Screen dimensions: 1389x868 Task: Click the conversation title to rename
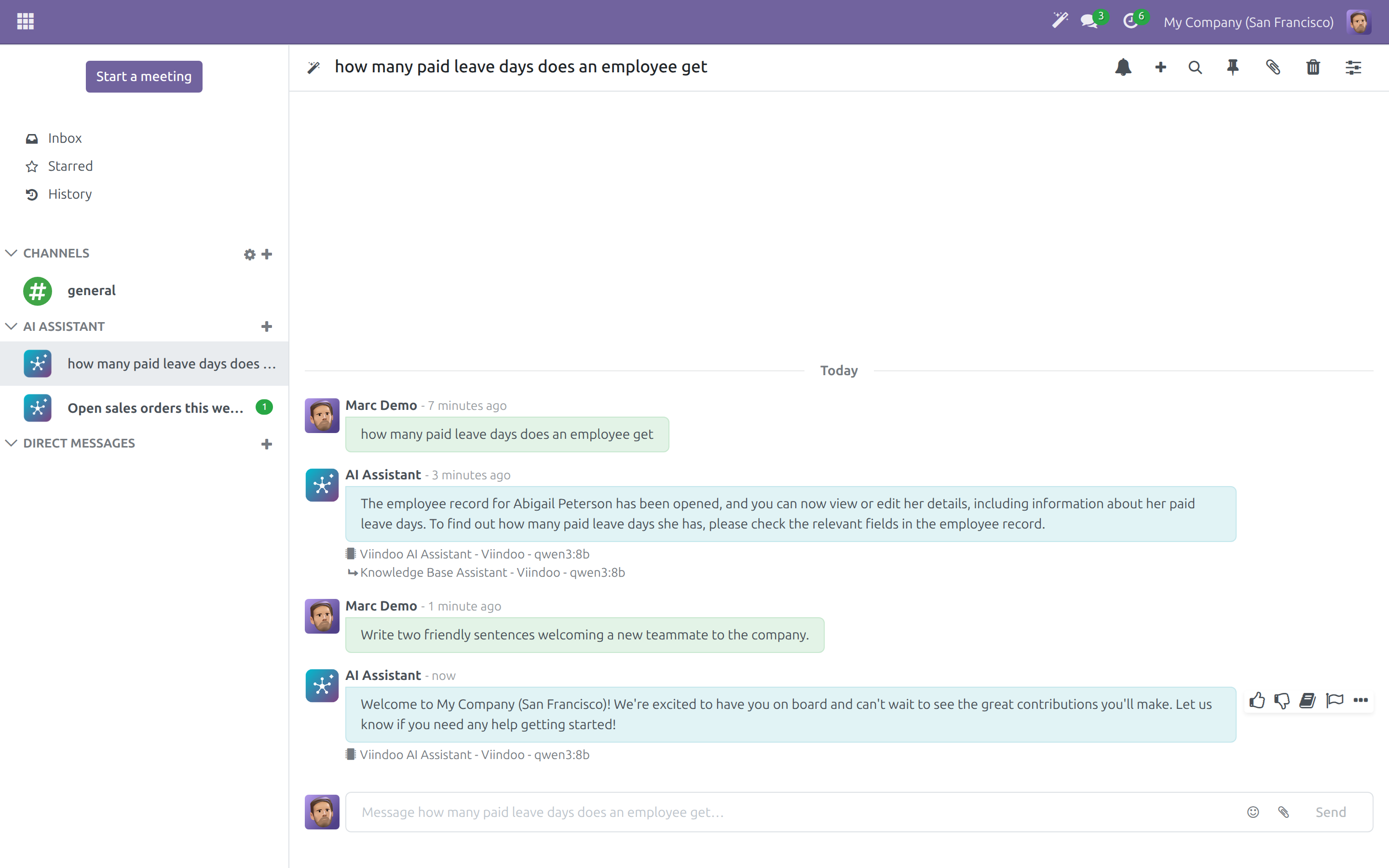(520, 67)
